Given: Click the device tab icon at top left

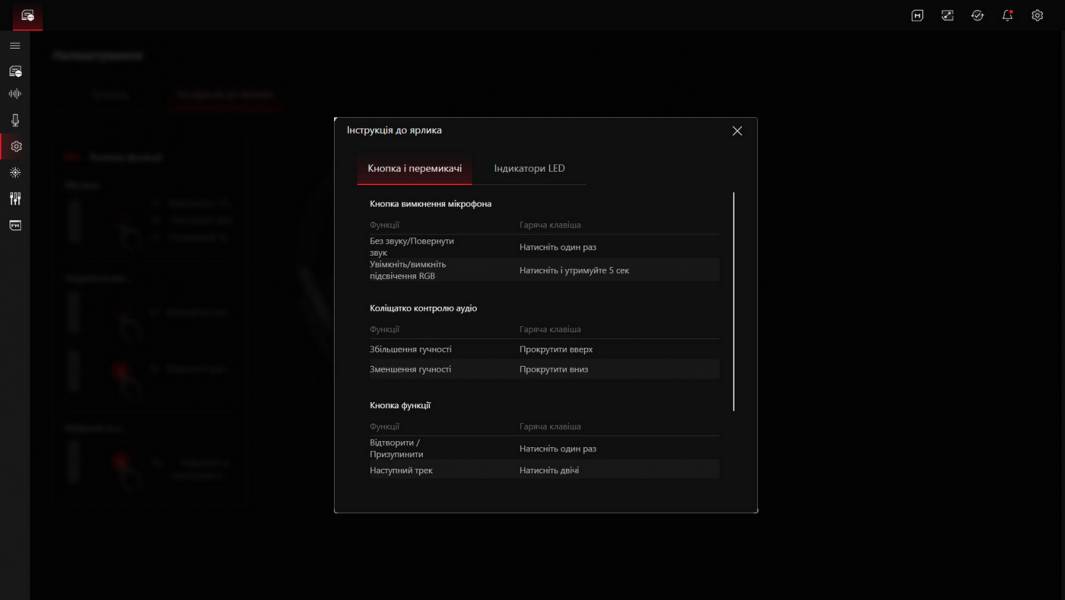Looking at the screenshot, I should pos(27,16).
